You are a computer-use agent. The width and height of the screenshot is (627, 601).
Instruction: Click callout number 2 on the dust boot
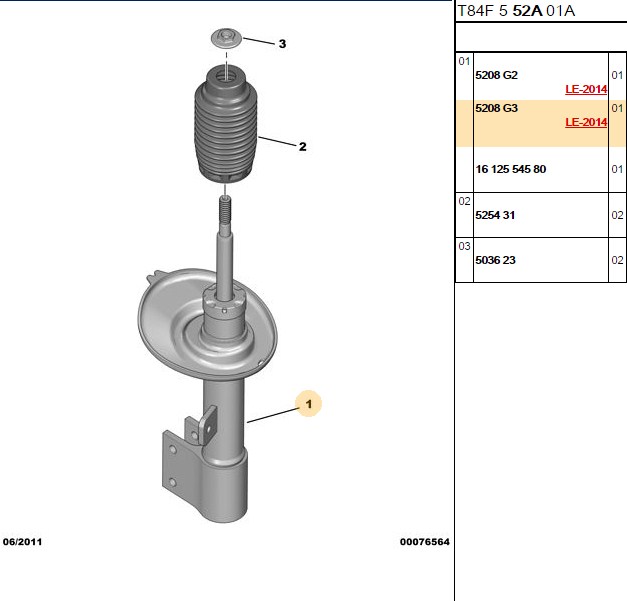coord(302,146)
